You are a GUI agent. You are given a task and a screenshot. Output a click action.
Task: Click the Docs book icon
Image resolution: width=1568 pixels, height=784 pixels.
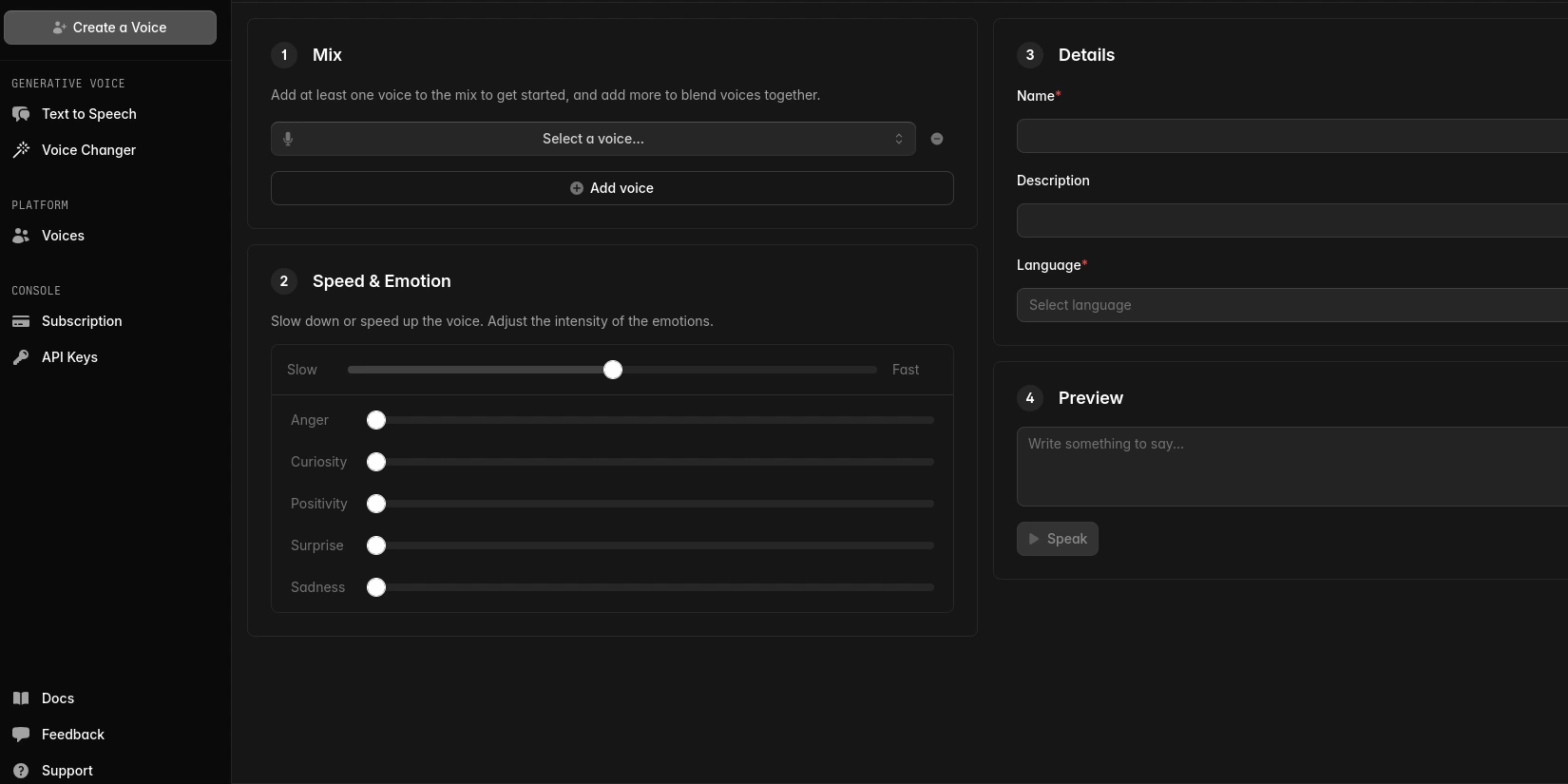pyautogui.click(x=21, y=698)
